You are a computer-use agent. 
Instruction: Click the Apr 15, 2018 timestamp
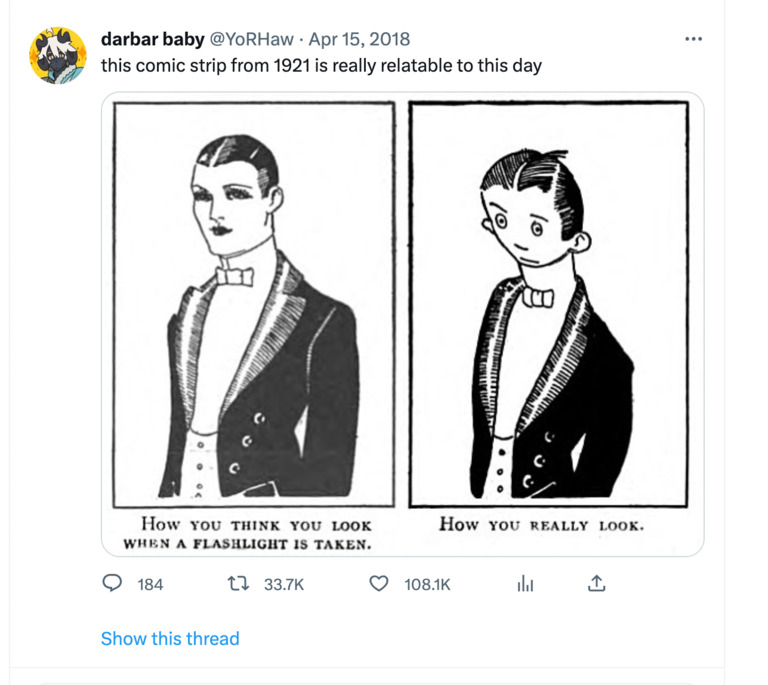tap(359, 39)
